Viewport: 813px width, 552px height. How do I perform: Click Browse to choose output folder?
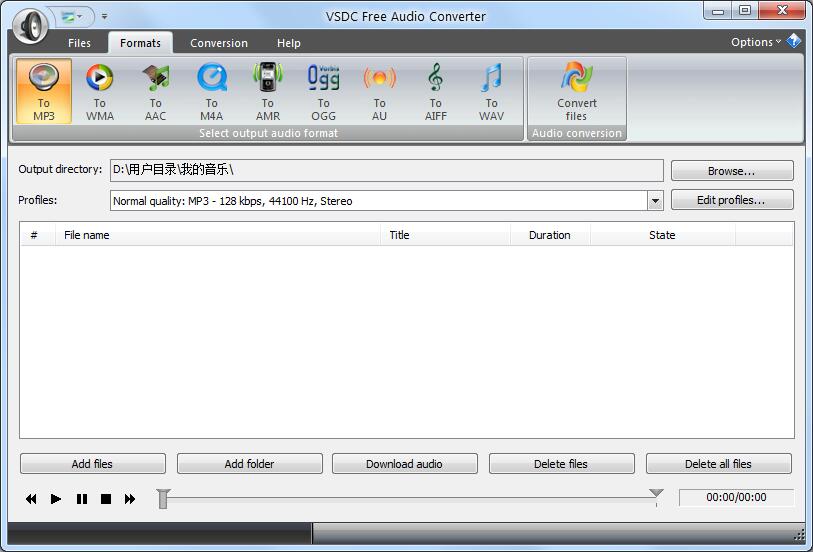(732, 171)
